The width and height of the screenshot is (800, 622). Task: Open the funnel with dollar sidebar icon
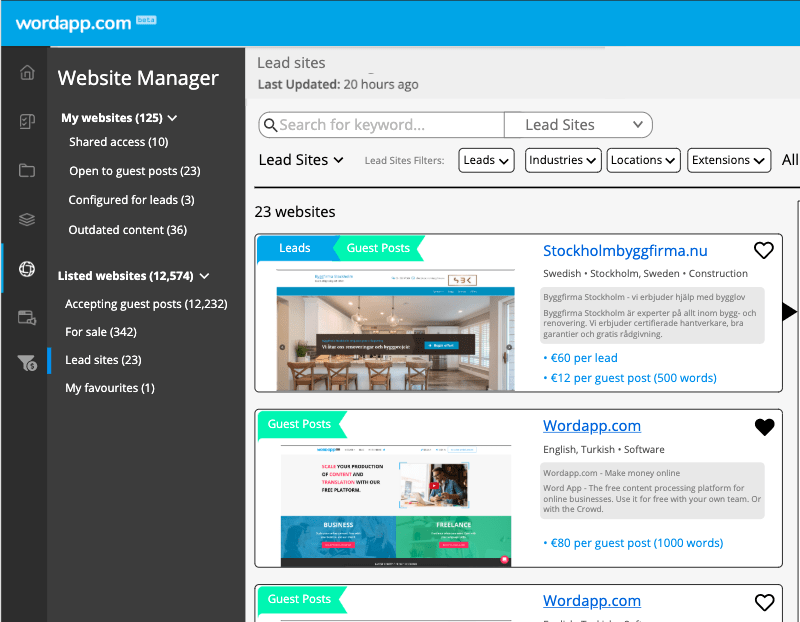click(x=27, y=363)
